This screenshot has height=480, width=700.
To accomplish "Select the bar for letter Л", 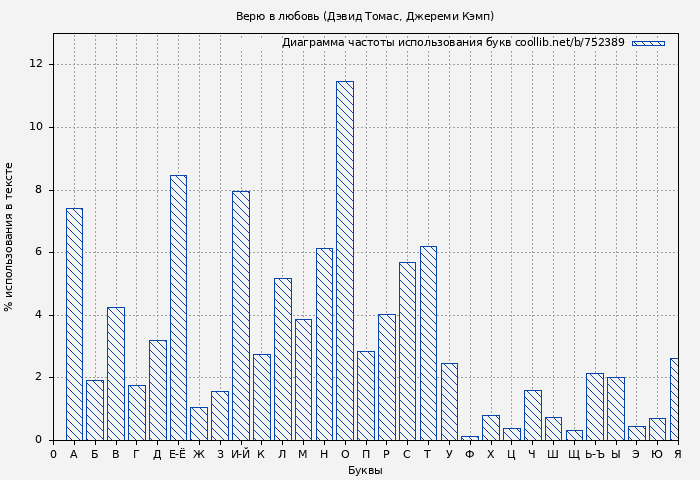I will 283,359.
